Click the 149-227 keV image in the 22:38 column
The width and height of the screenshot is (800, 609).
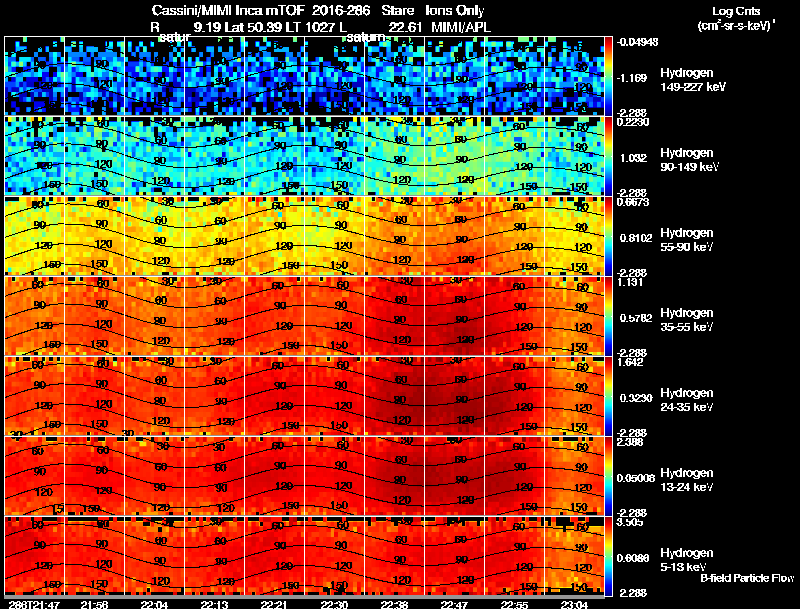[395, 76]
